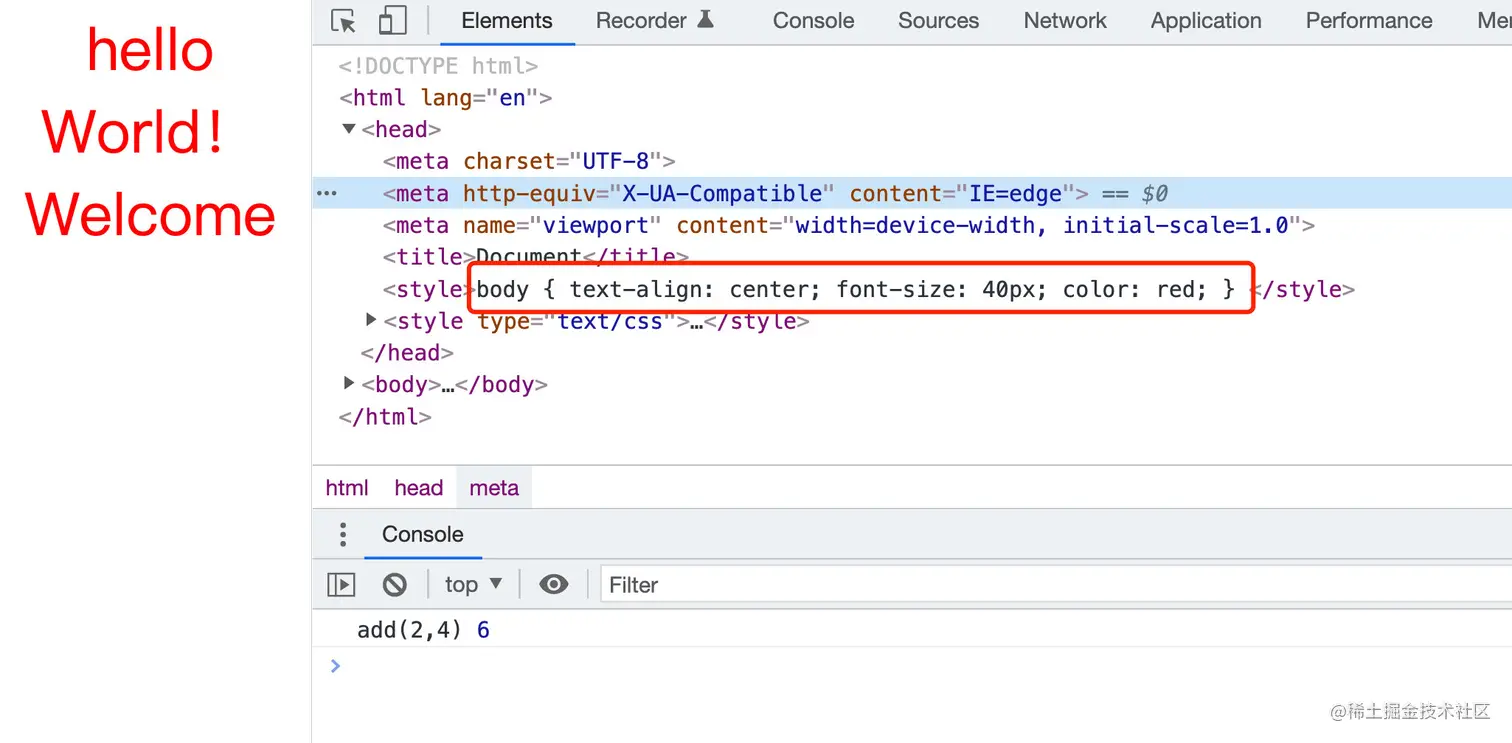Click the body style rule text
The height and width of the screenshot is (743, 1512).
click(856, 289)
